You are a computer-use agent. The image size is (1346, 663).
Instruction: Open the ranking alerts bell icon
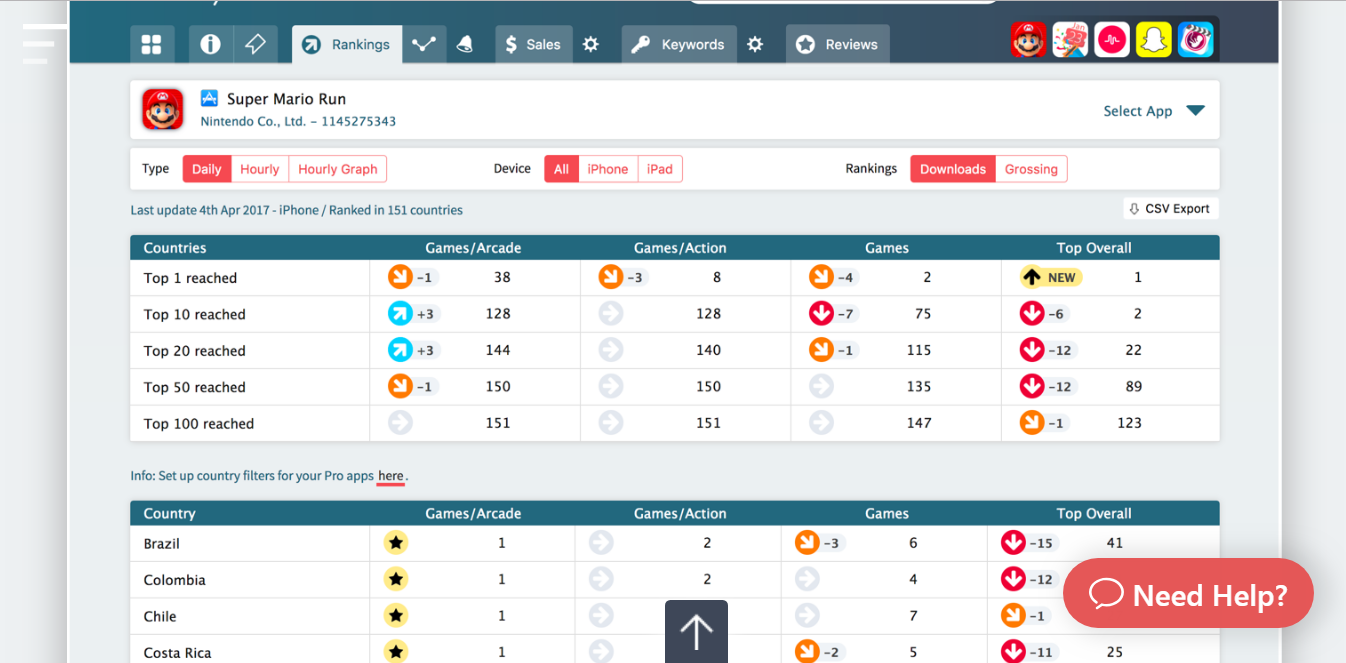point(464,44)
